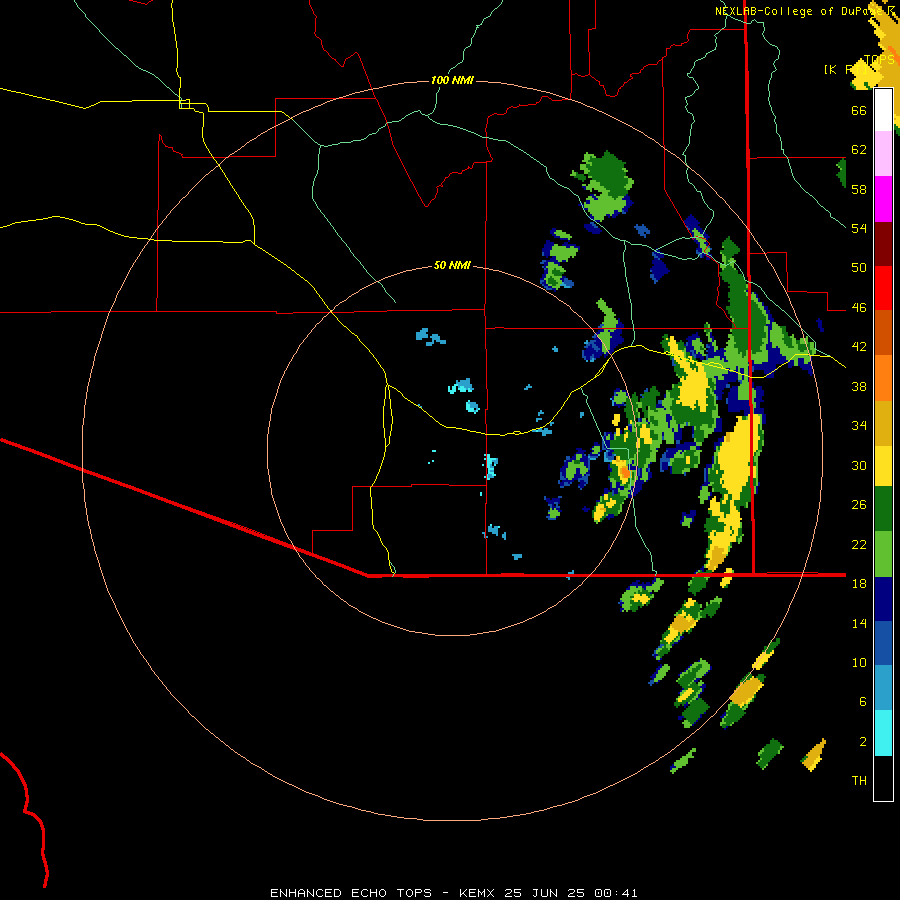900x900 pixels.
Task: Pick the light blue legend swatch
Action: click(x=883, y=688)
